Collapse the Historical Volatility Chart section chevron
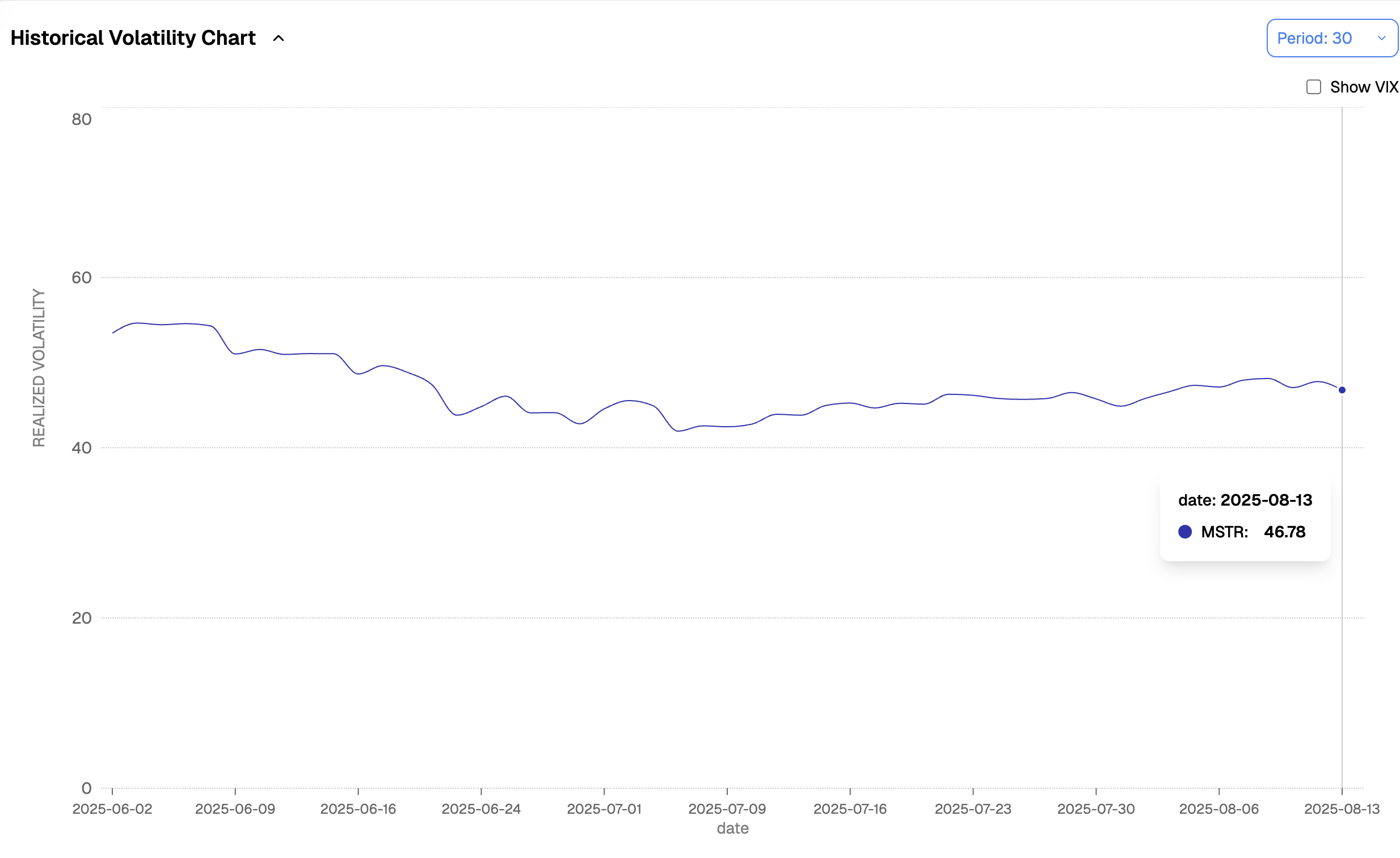 [279, 39]
